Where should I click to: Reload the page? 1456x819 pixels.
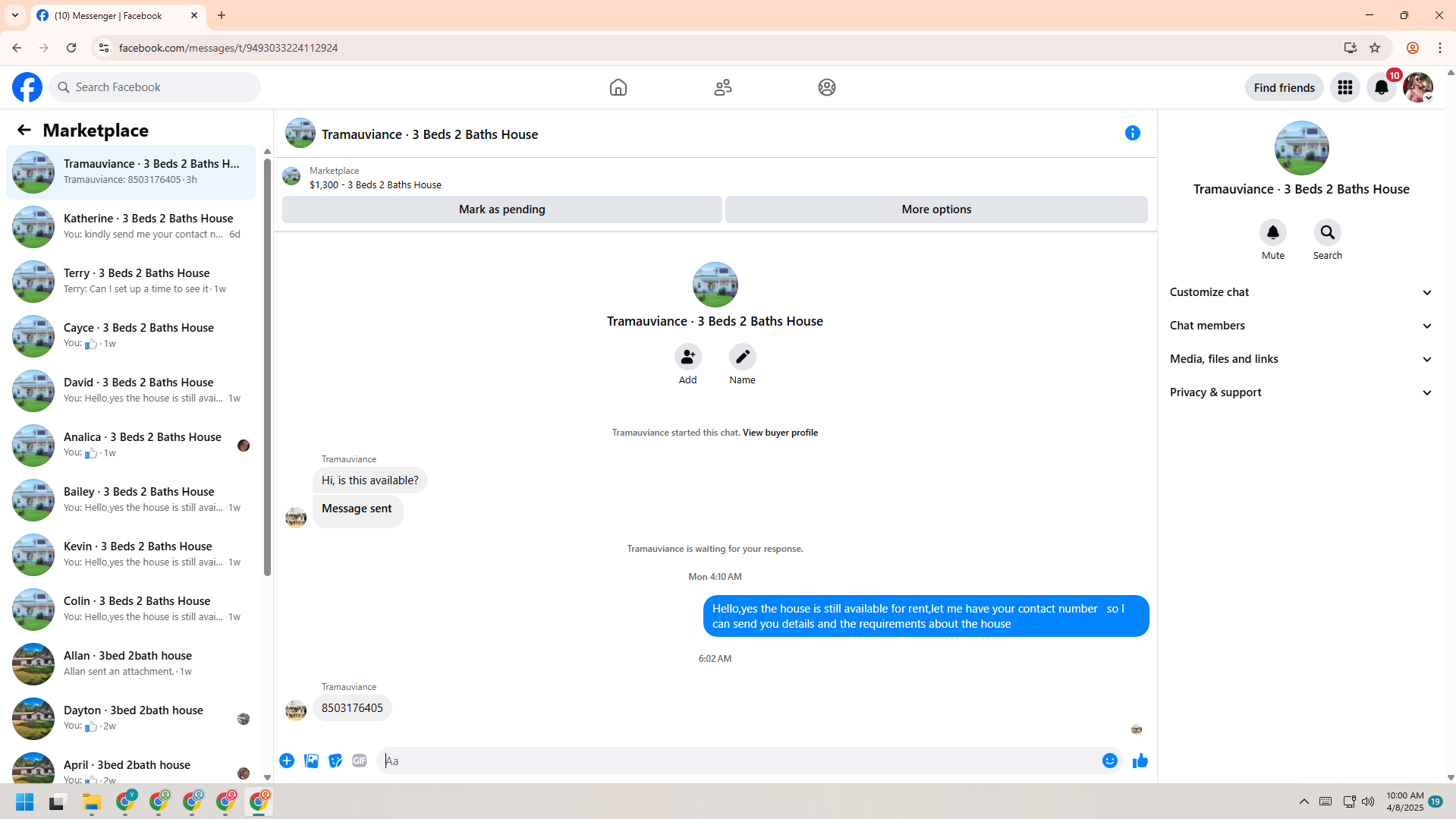point(71,48)
